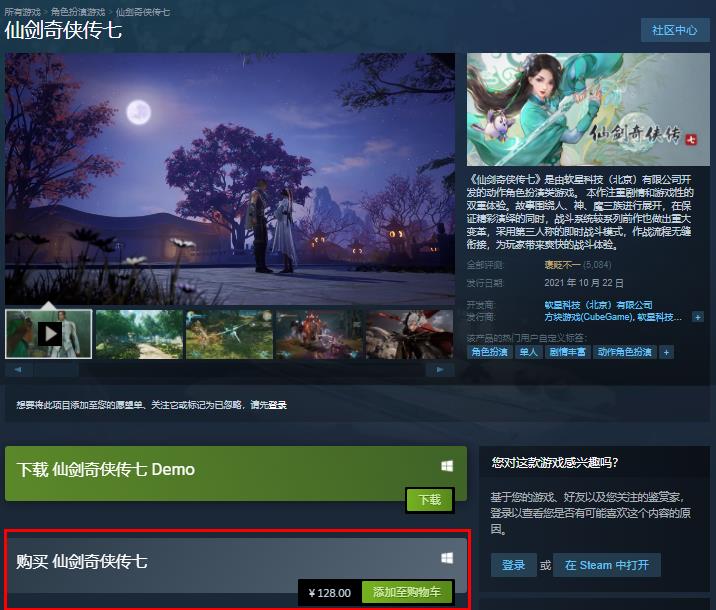Click the 下载 仙剑奇侠传七 Demo heading
Image resolution: width=716 pixels, height=610 pixels.
(x=105, y=469)
